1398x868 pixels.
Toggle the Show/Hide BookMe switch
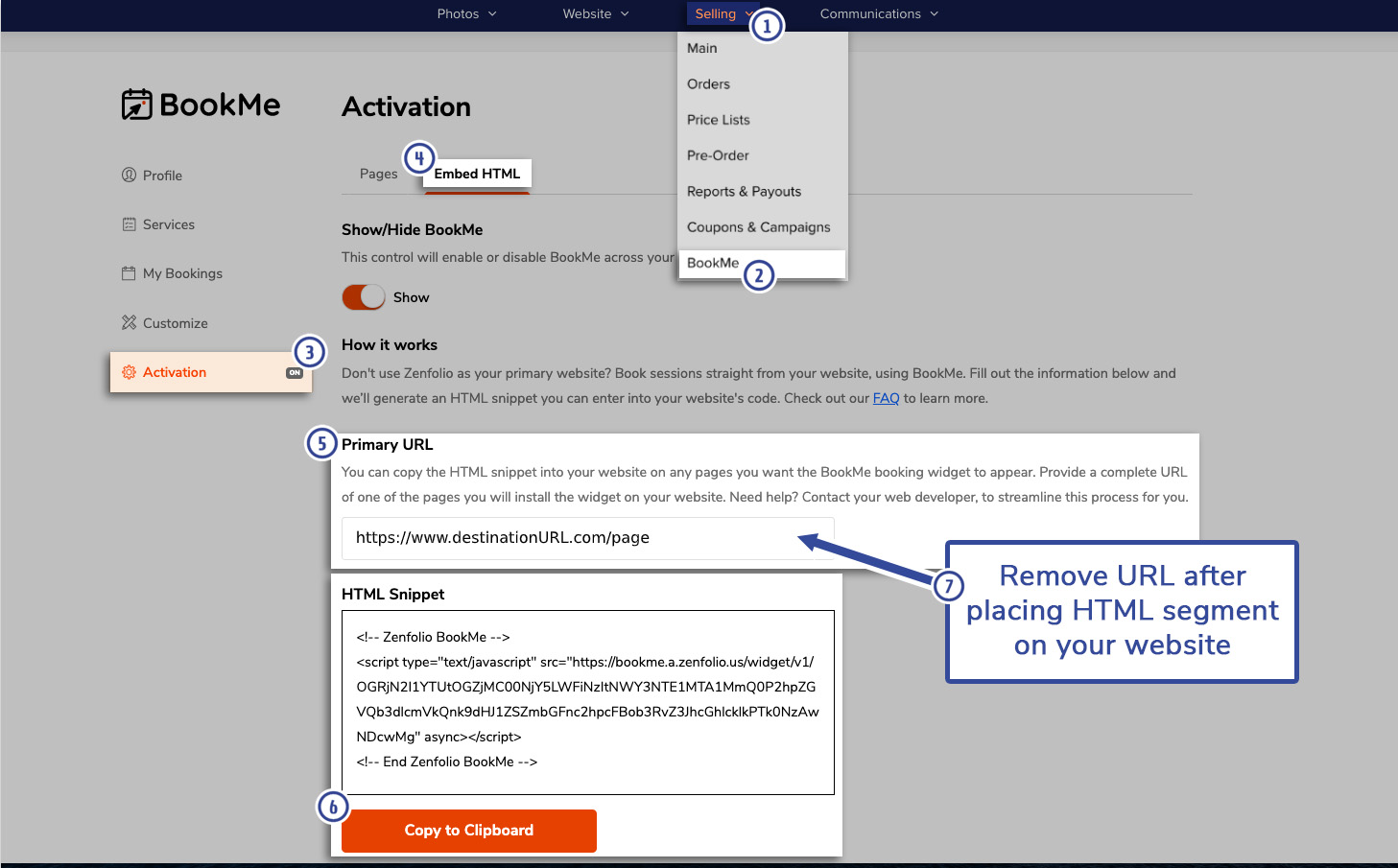coord(364,297)
